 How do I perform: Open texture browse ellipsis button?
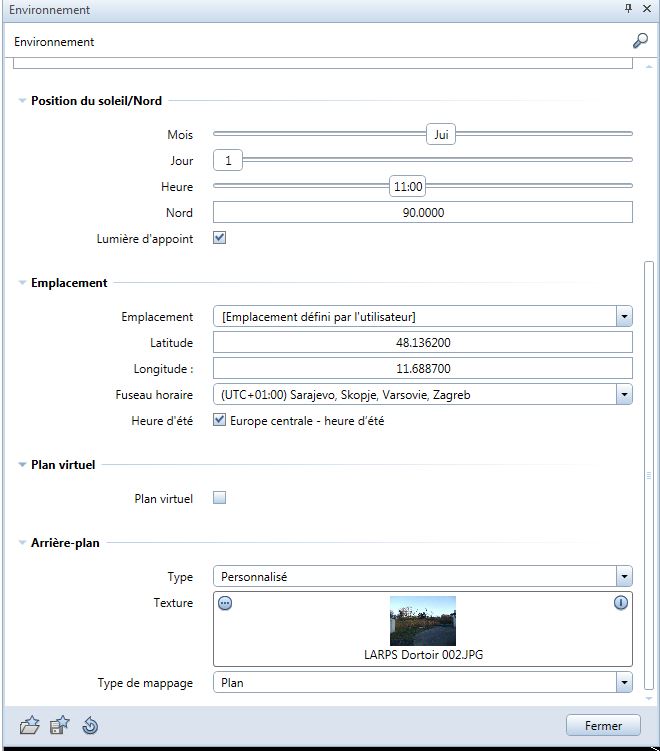tap(225, 603)
